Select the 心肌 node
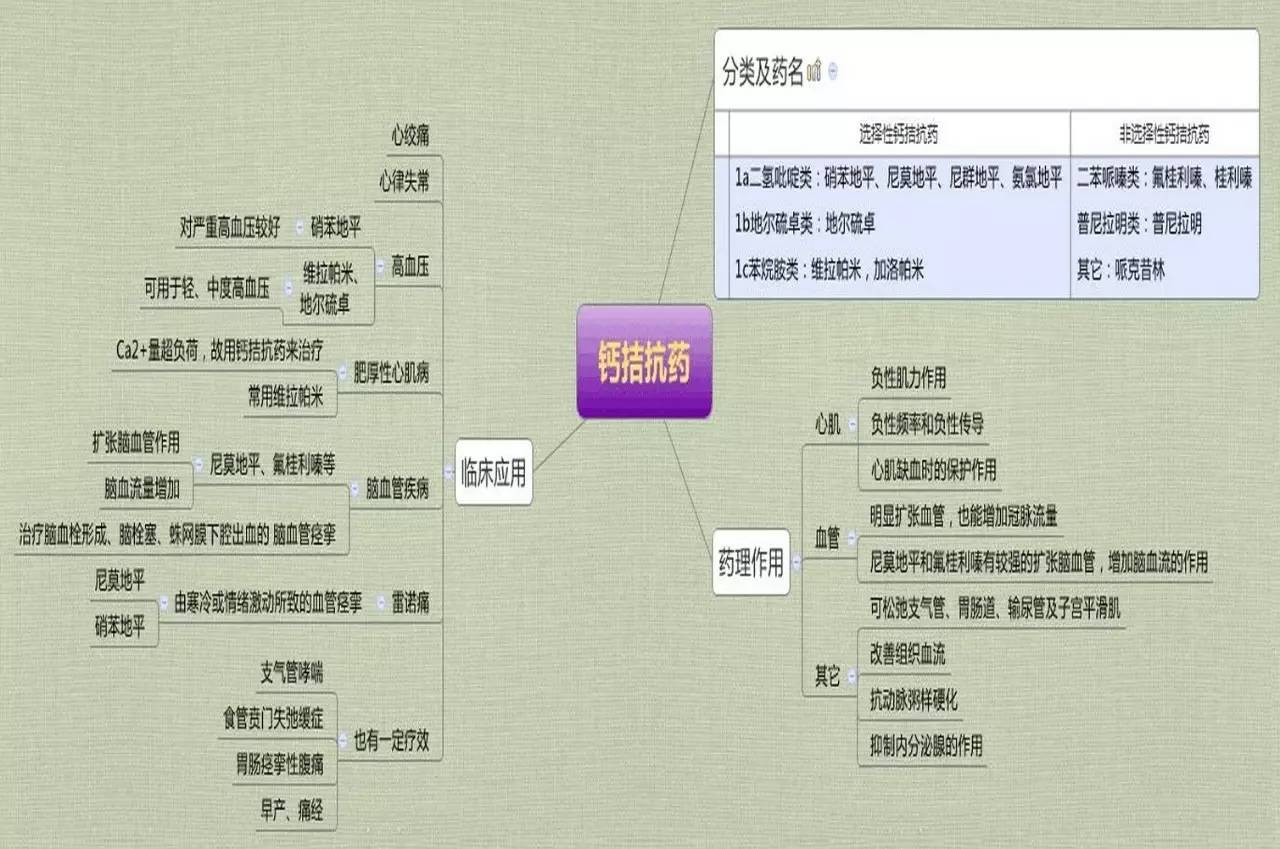Viewport: 1280px width, 849px height. [x=827, y=425]
